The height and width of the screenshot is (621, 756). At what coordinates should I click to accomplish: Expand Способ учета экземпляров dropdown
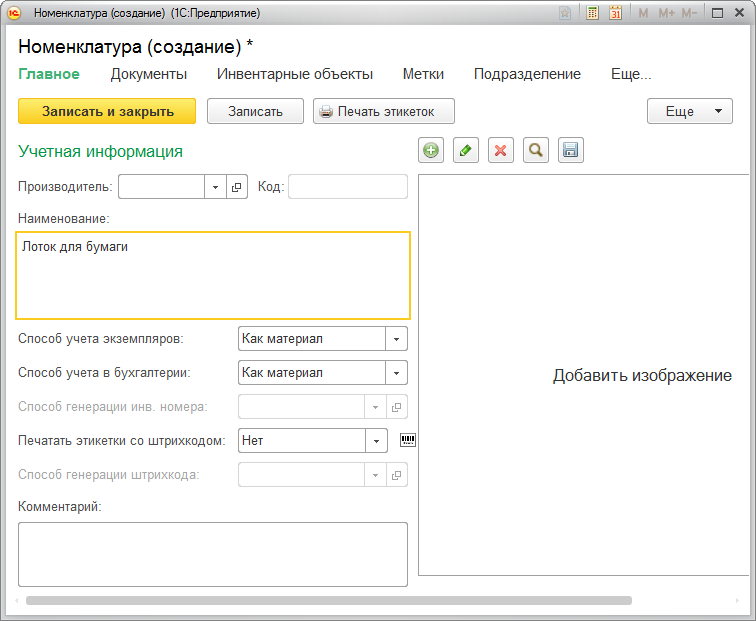coord(396,339)
